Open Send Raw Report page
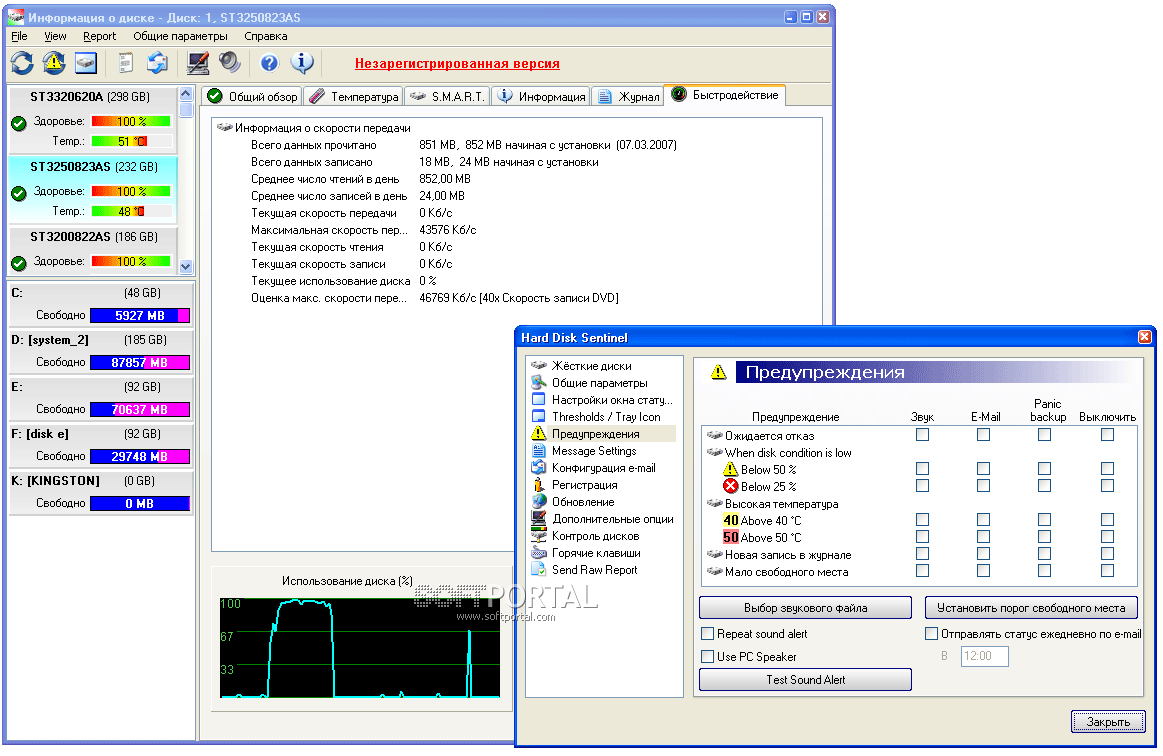 594,571
